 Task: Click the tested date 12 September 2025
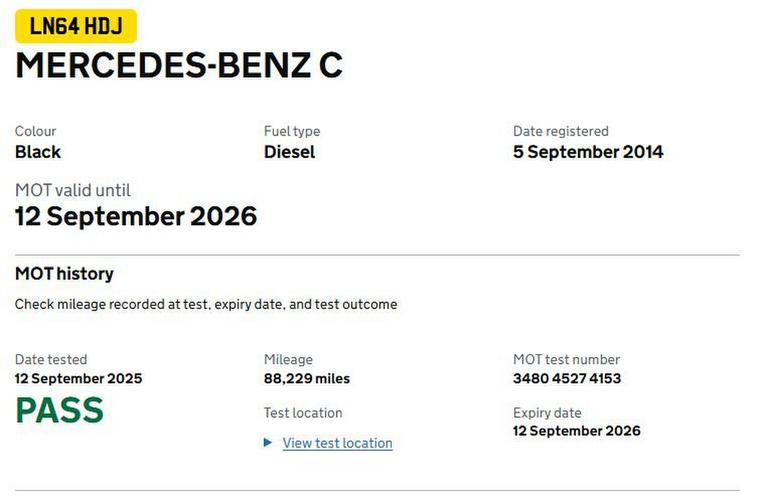click(x=78, y=379)
